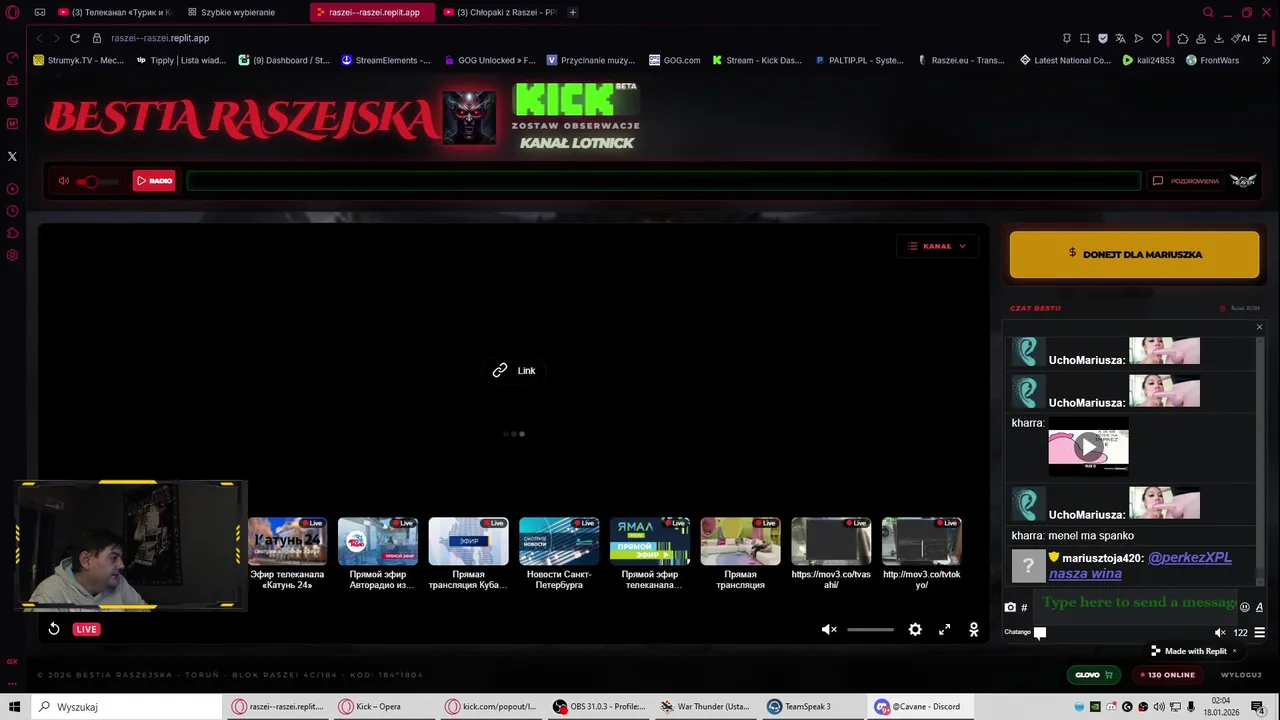Open the Opera snapshot tool icon
Viewport: 1280px width, 720px height.
coord(1084,38)
